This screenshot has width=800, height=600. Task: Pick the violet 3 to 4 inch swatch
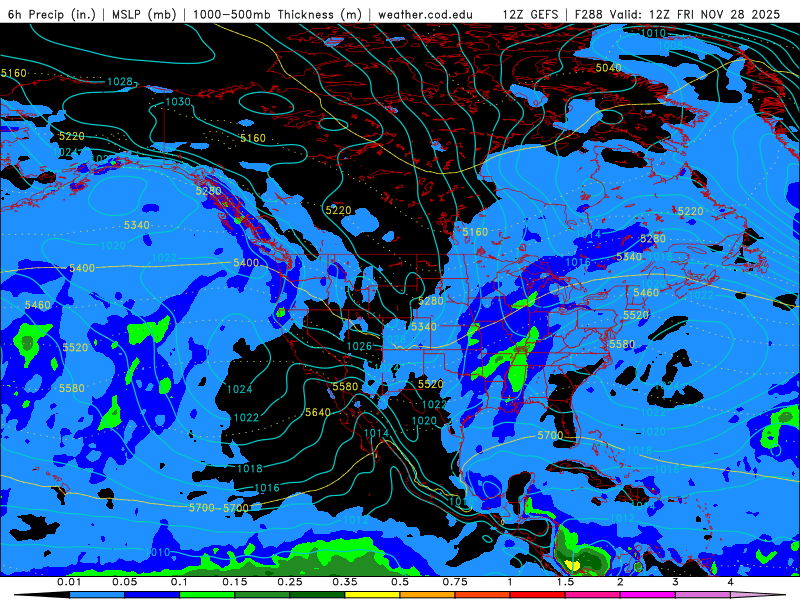[703, 595]
